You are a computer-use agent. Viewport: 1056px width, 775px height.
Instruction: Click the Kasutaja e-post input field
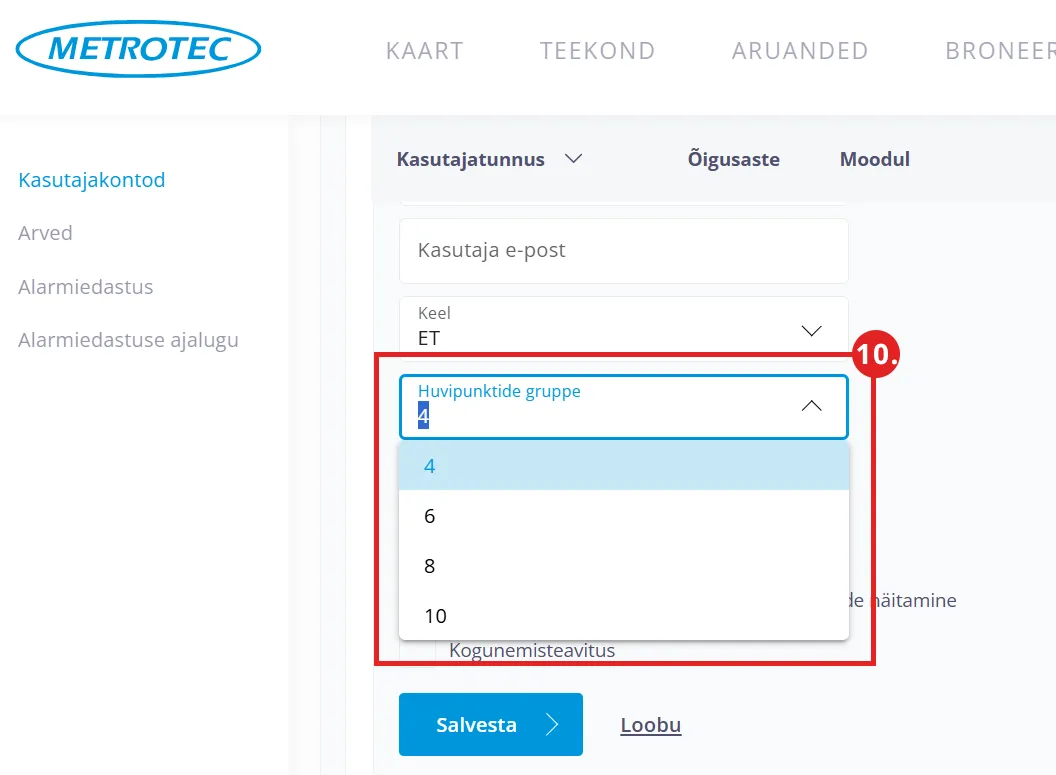point(623,250)
